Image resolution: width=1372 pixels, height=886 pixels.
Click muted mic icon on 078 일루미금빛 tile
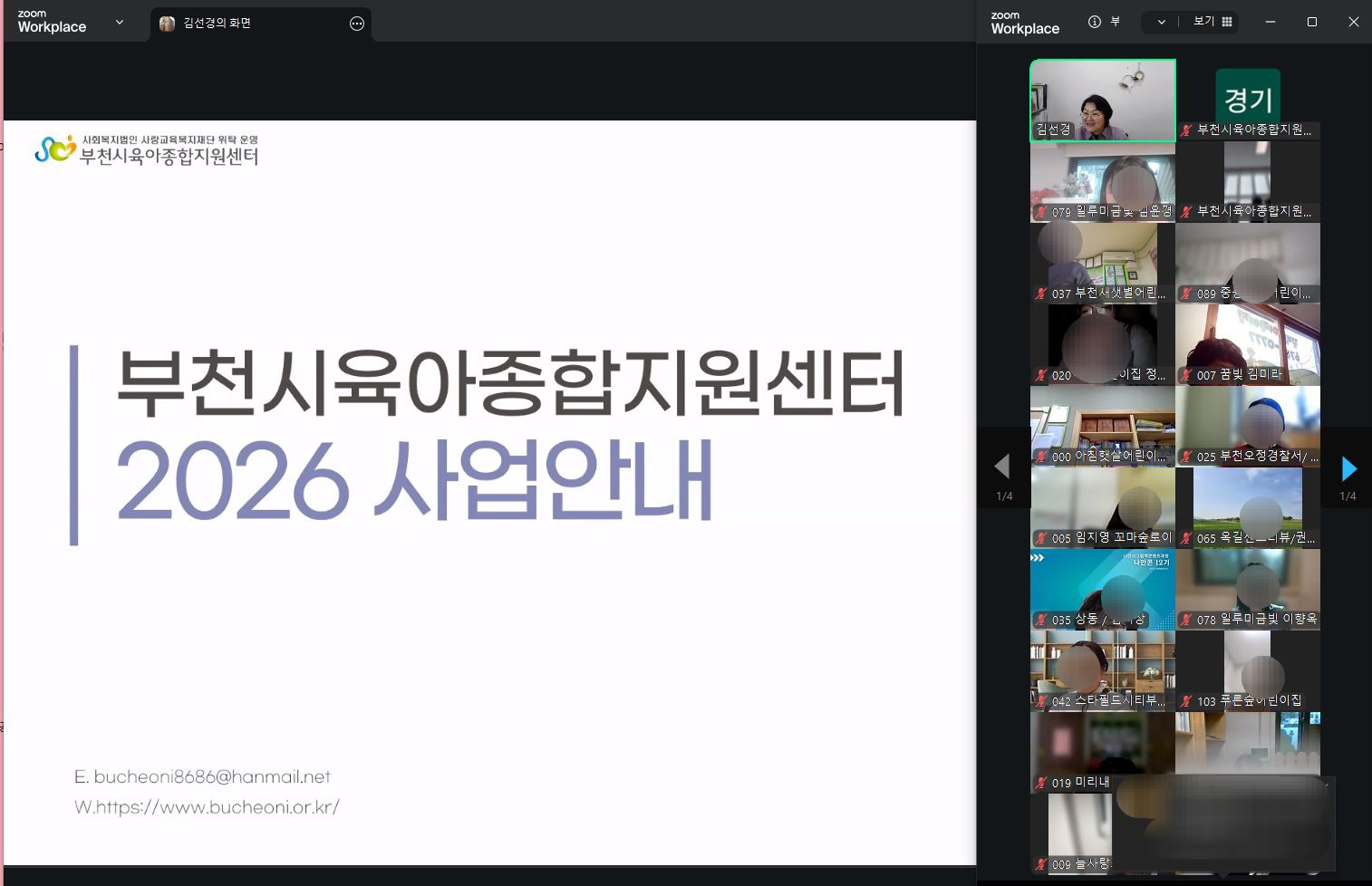click(1185, 620)
